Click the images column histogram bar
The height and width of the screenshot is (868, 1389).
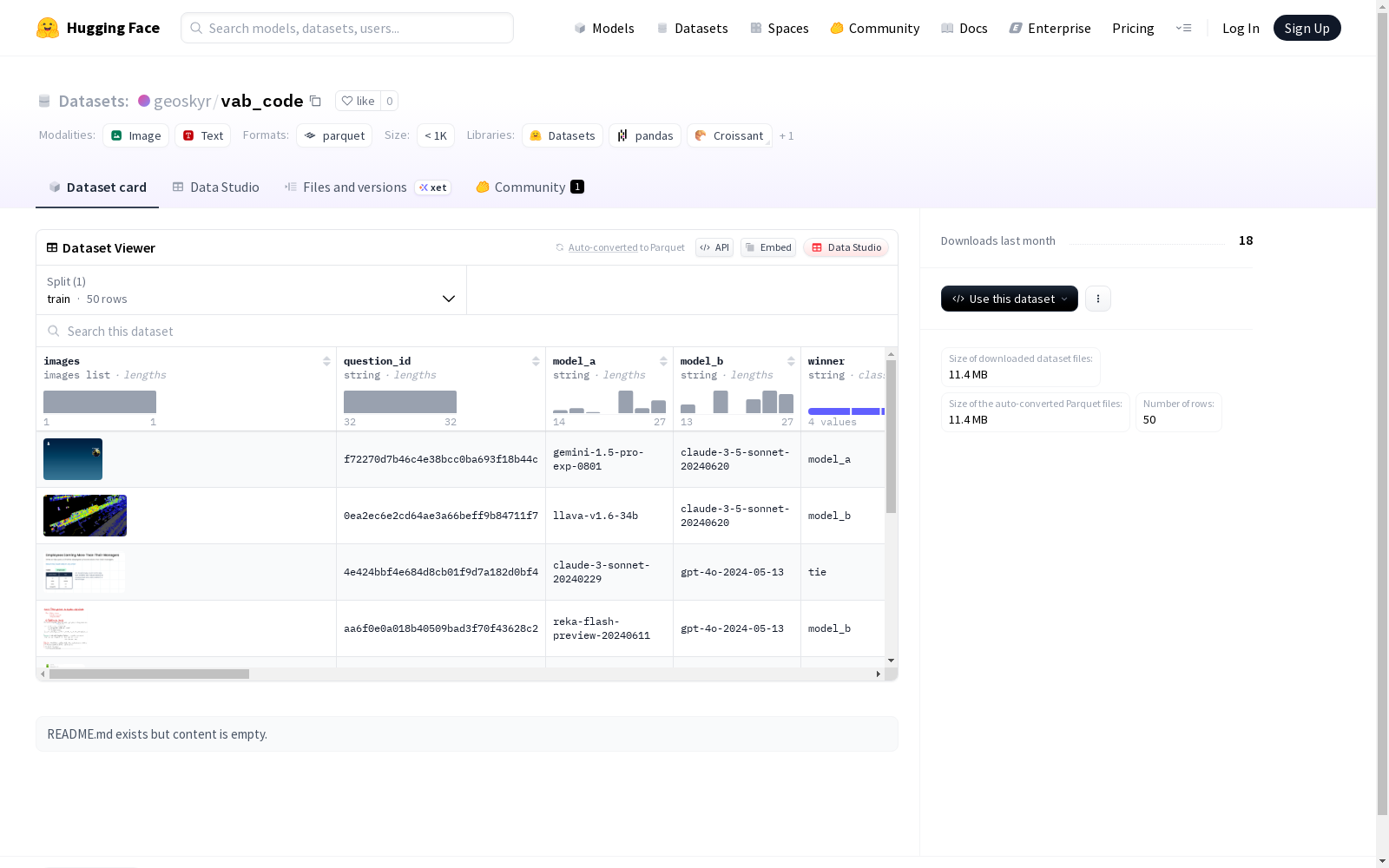(x=100, y=402)
